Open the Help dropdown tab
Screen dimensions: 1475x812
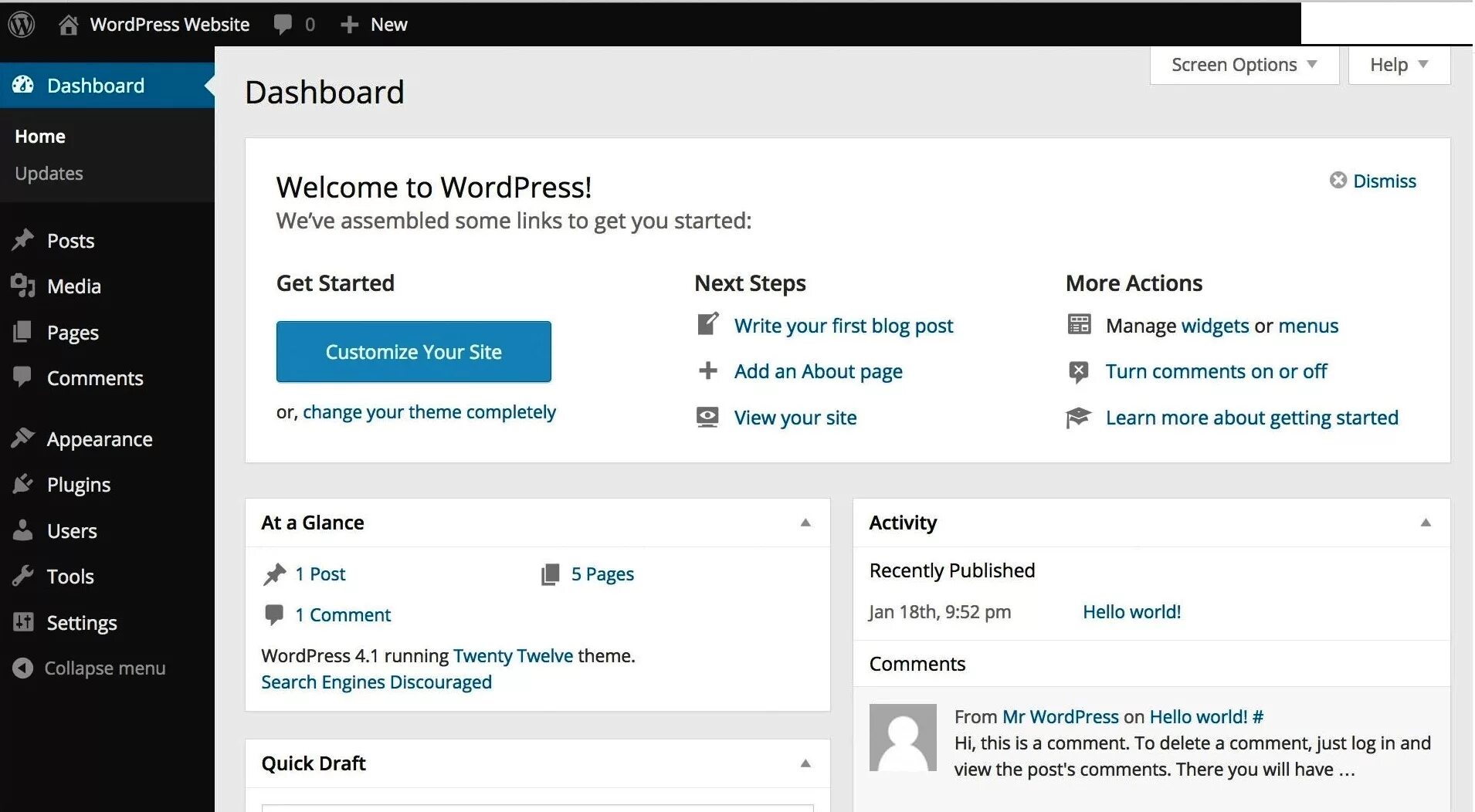click(x=1399, y=65)
